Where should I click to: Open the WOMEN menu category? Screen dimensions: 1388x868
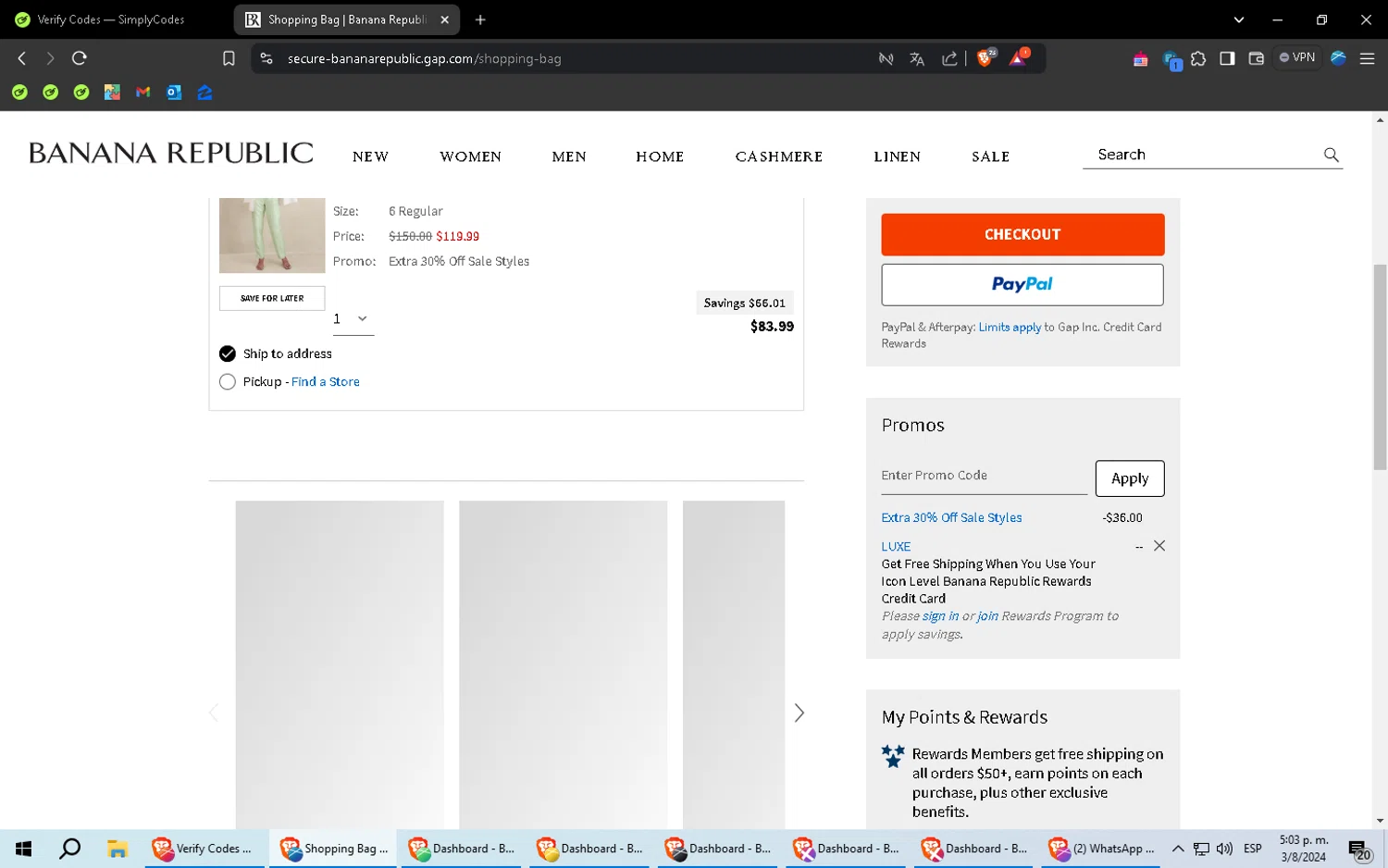(x=470, y=156)
